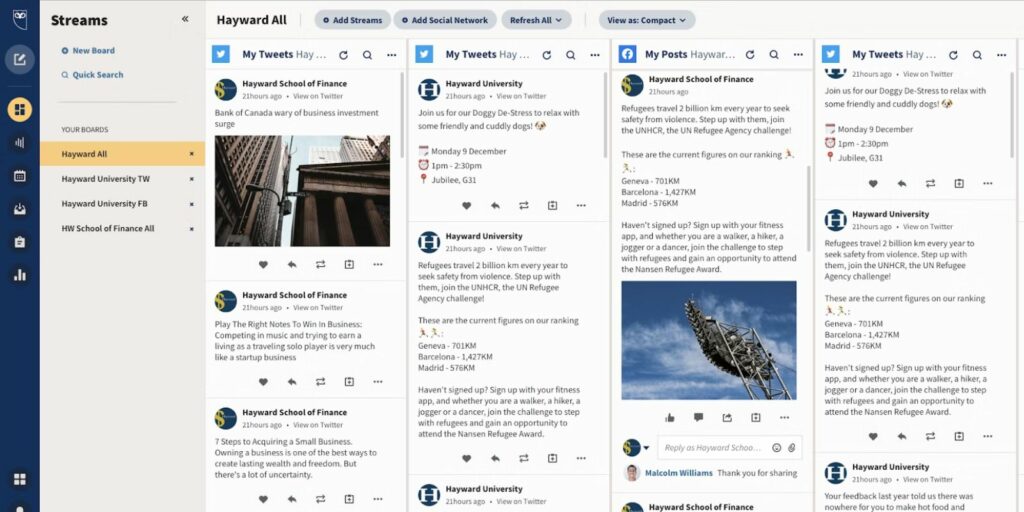Image resolution: width=1024 pixels, height=512 pixels.
Task: Open the View as: Compact dropdown
Action: [x=647, y=20]
